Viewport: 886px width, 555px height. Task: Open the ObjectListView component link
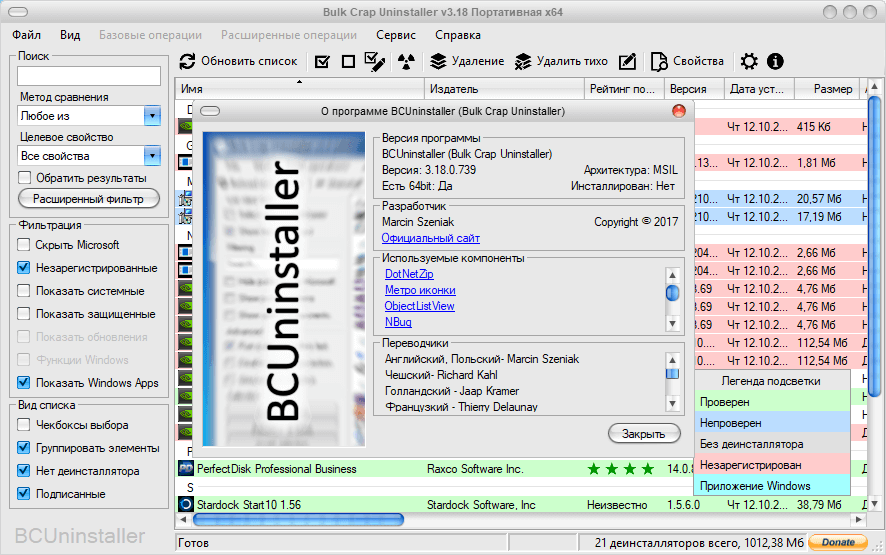[419, 306]
